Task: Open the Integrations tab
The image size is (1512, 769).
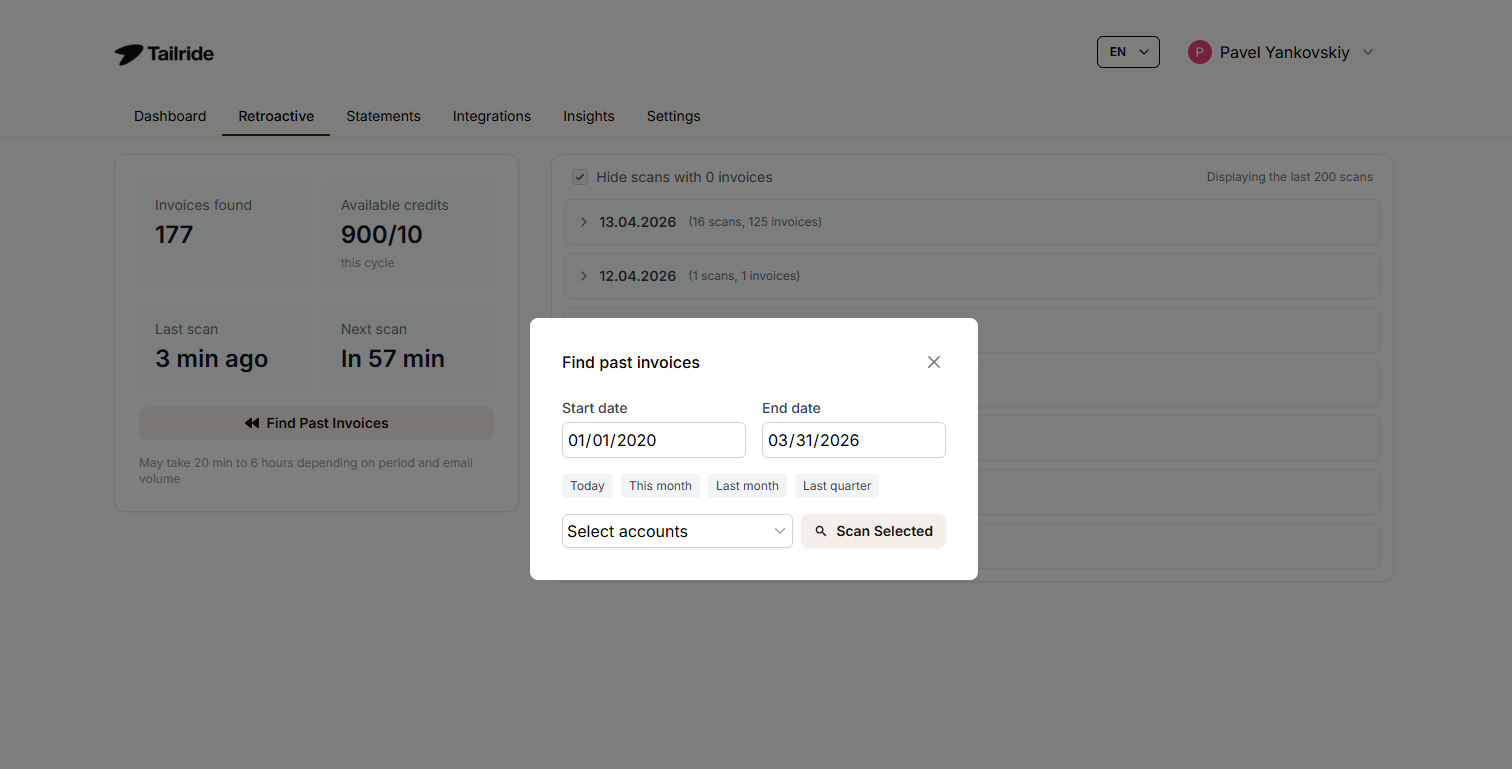Action: [491, 116]
